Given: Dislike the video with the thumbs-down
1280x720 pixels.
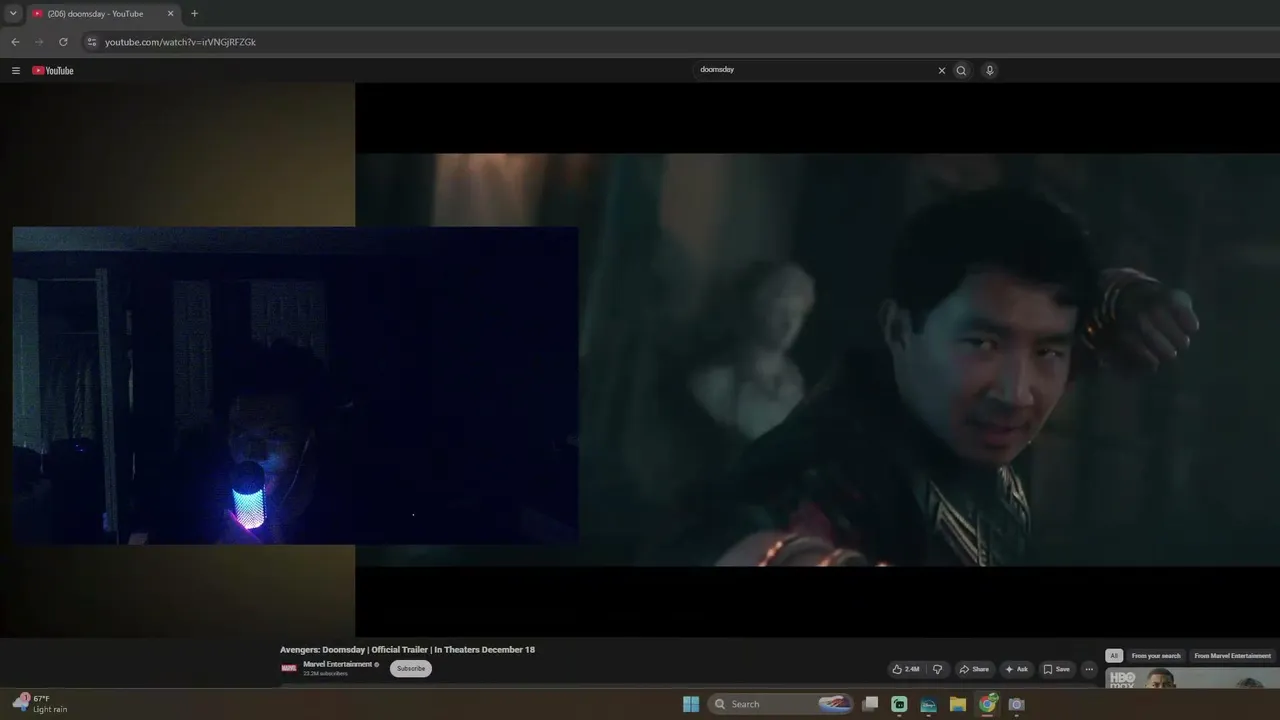Looking at the screenshot, I should point(937,669).
